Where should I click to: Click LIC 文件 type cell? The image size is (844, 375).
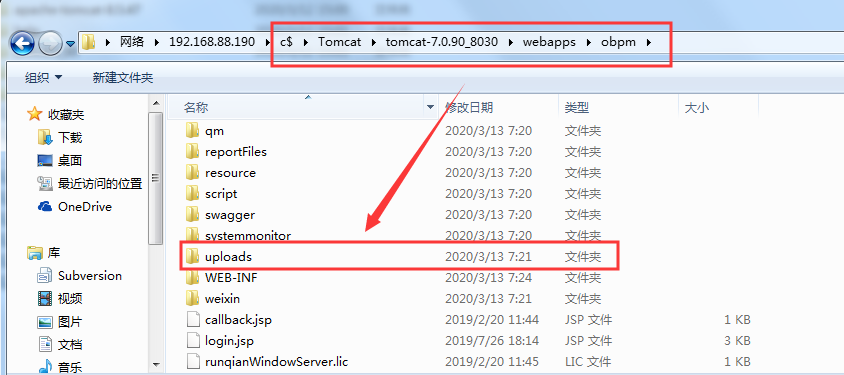(x=588, y=362)
